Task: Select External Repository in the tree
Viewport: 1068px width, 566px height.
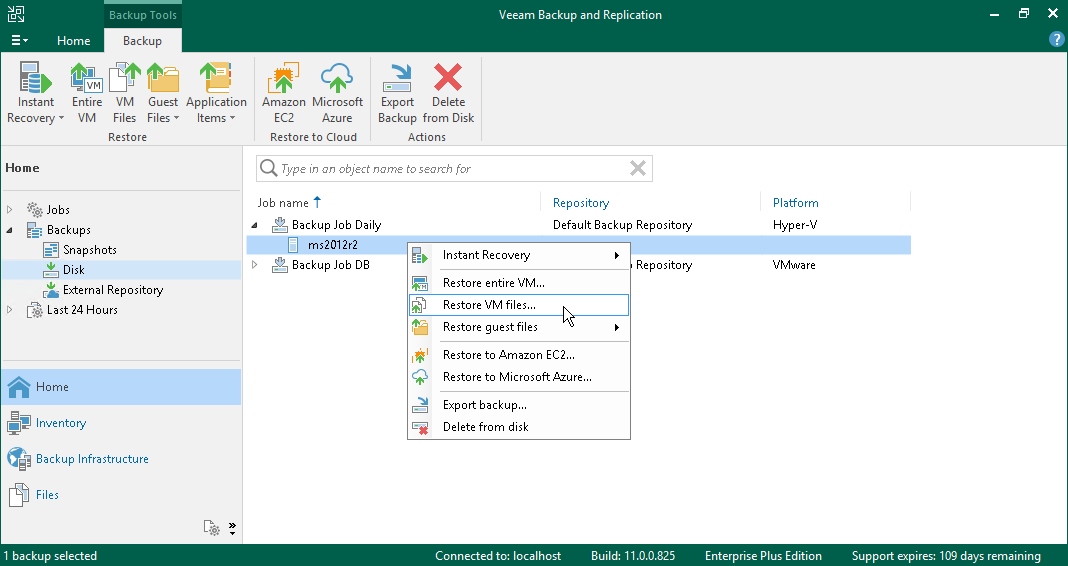Action: 112,290
